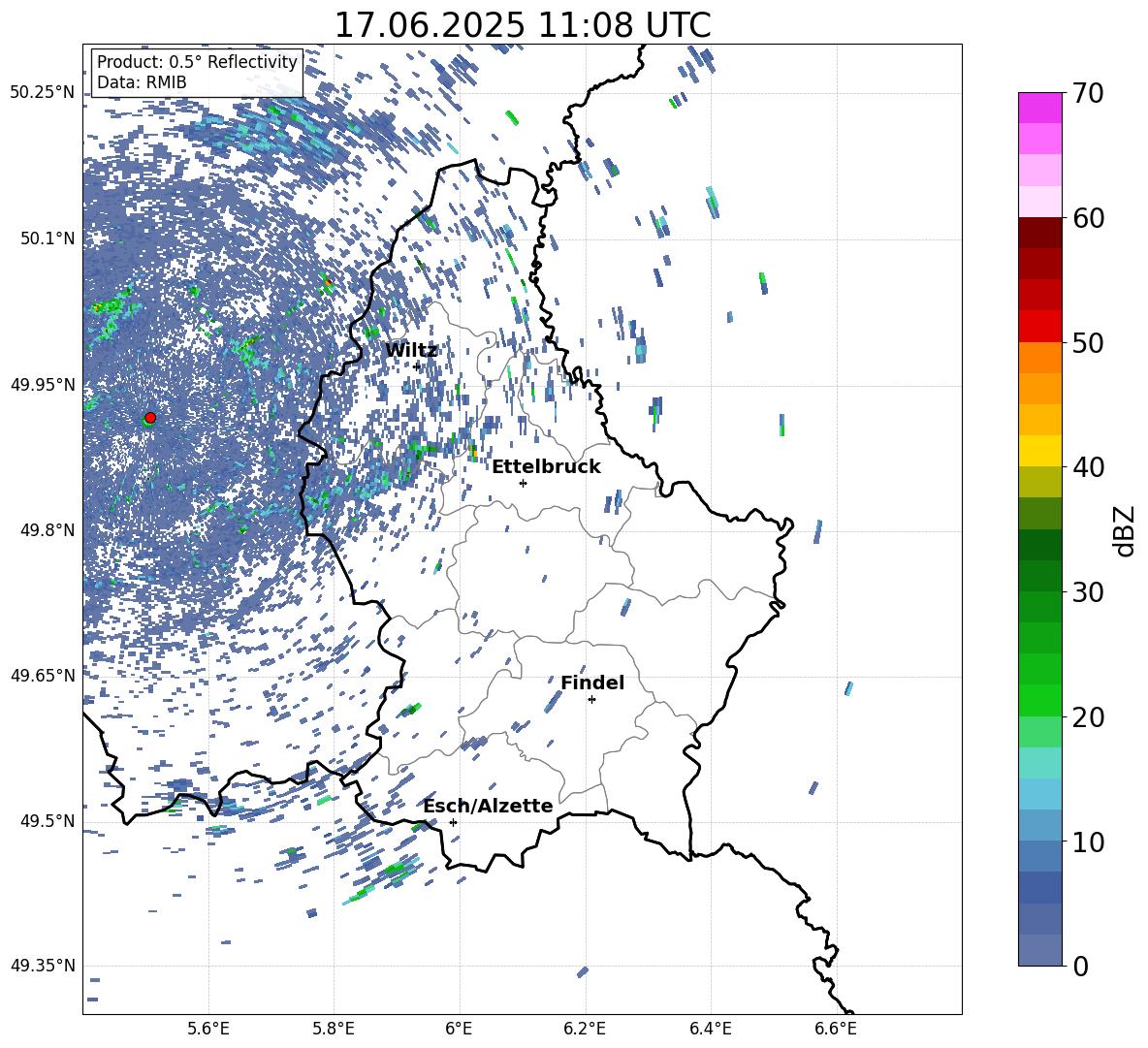Click the 5.6°E longitude label
Screen dimensions: 1148x1048
tap(208, 1029)
